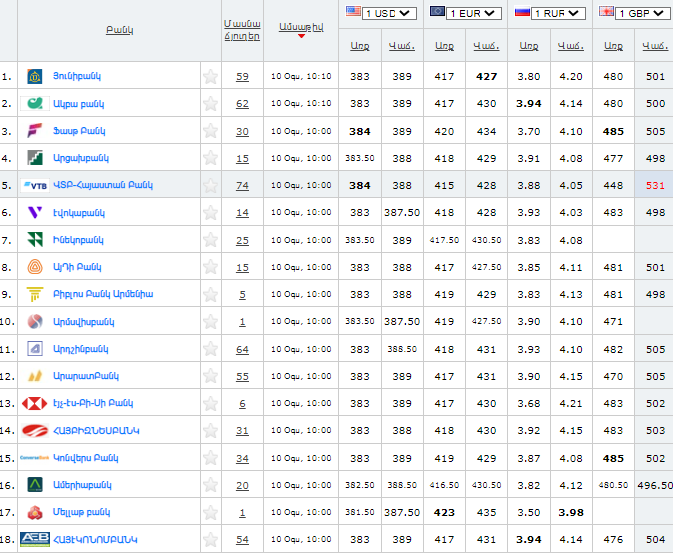Toggle favorite star for Ֆասթ Բանկ
The height and width of the screenshot is (553, 673).
[x=210, y=131]
